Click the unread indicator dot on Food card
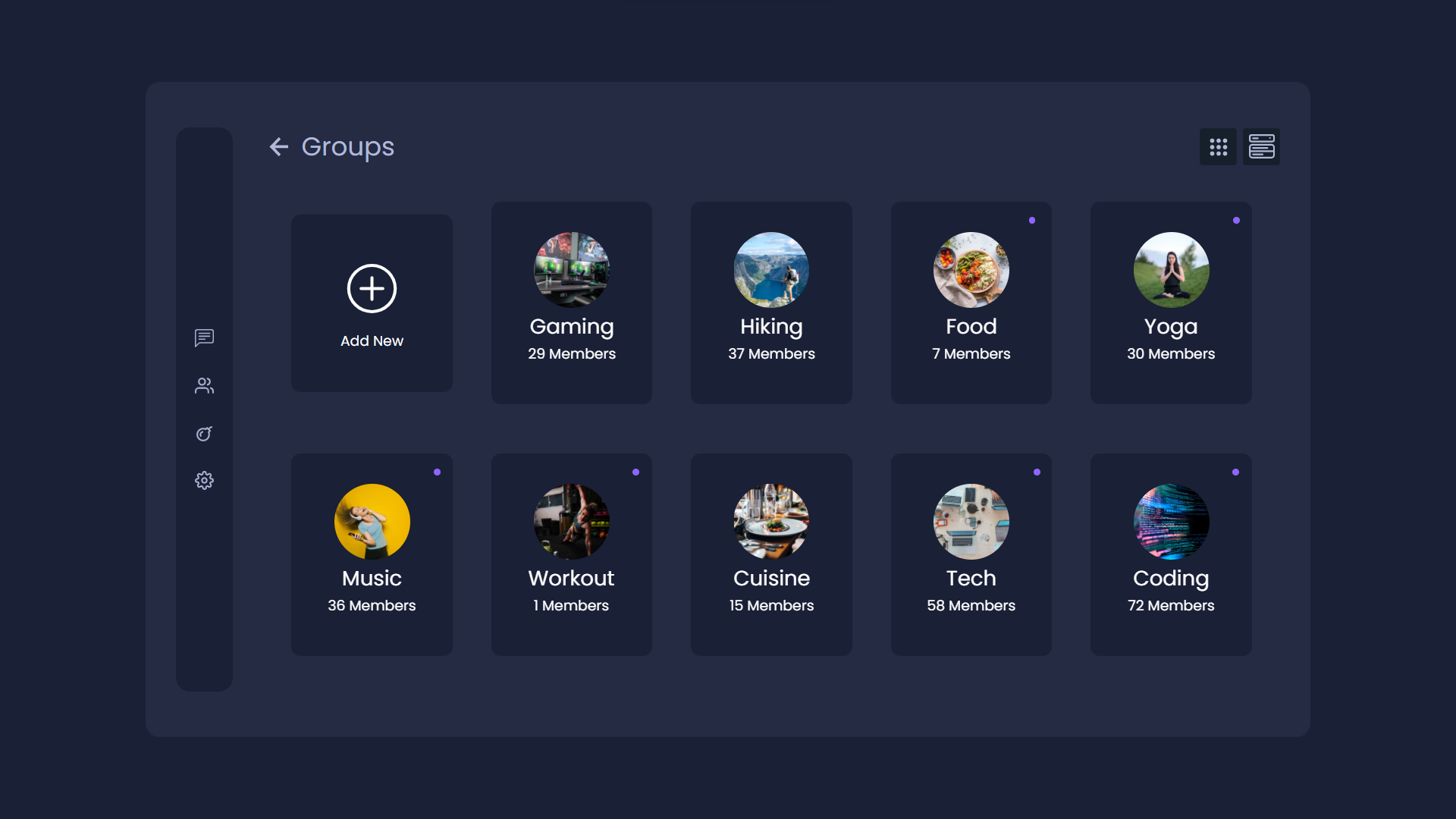This screenshot has width=1456, height=819. tap(1034, 220)
